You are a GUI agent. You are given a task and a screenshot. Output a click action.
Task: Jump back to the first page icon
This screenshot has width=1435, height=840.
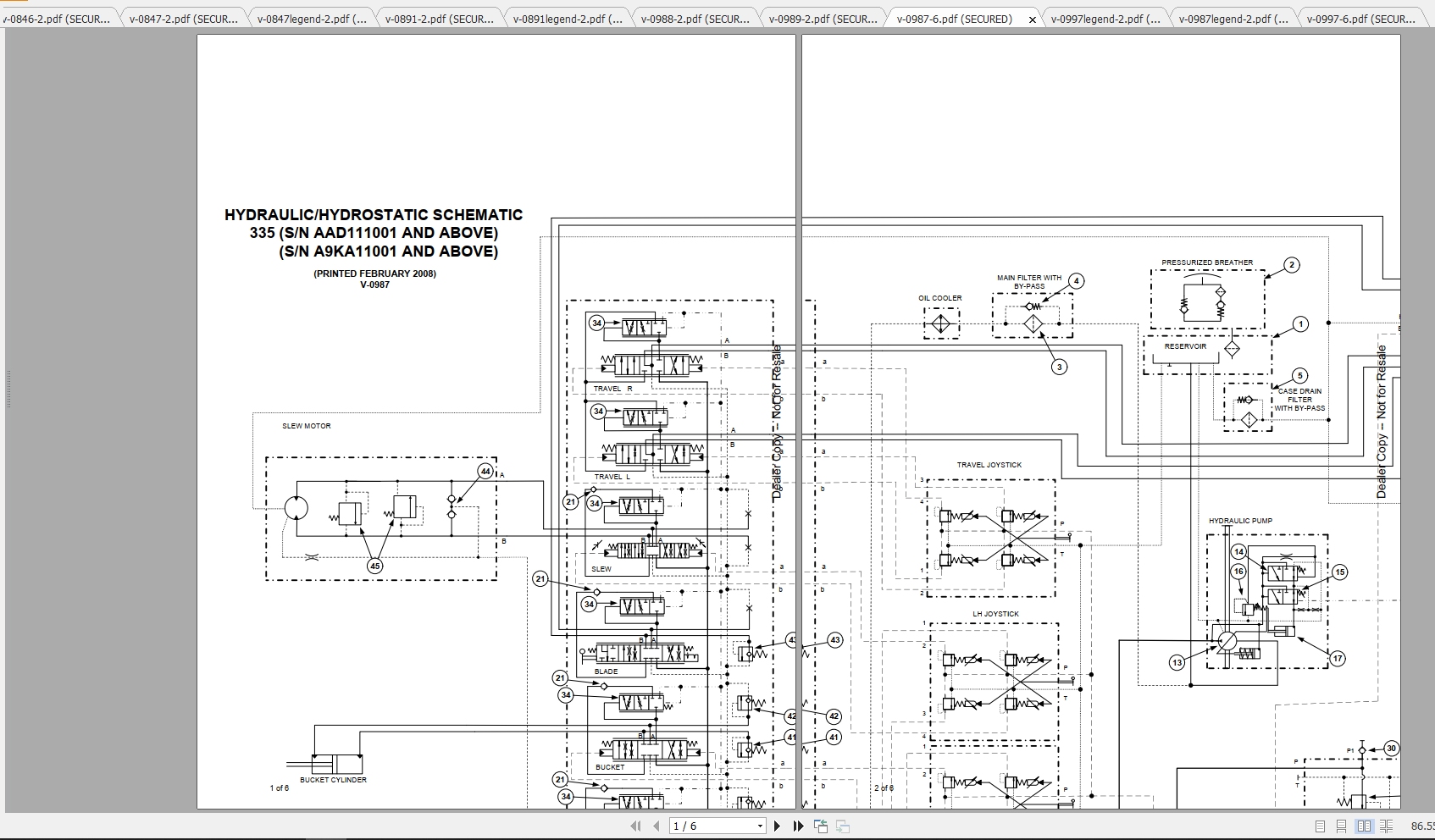click(636, 826)
